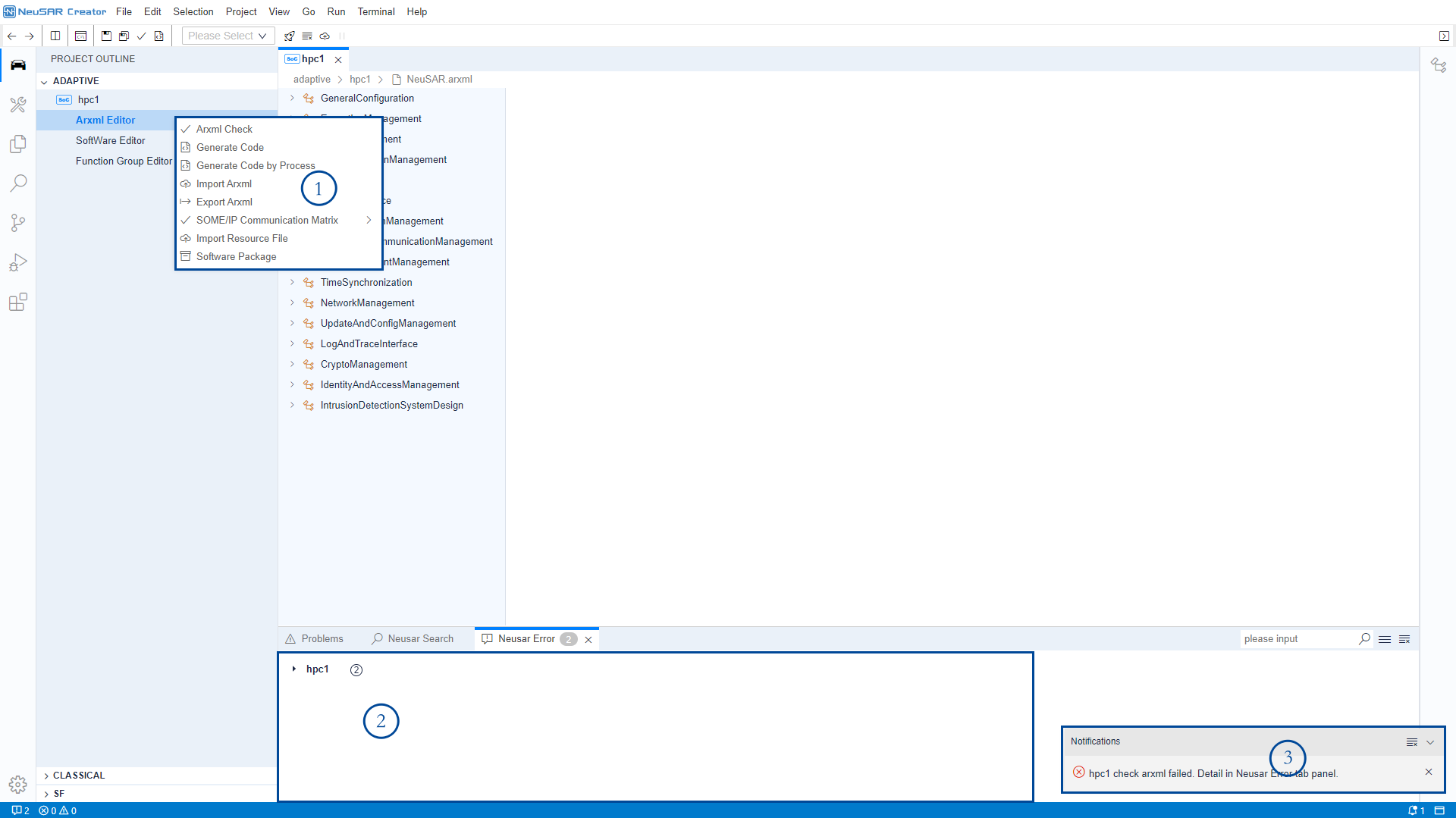Select Import Arxml in the context menu
The width and height of the screenshot is (1456, 818).
(x=224, y=183)
